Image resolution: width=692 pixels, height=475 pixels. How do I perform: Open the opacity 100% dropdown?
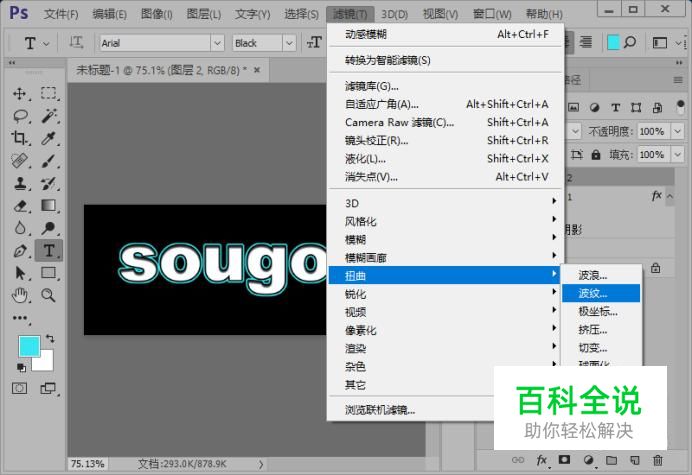[x=677, y=131]
